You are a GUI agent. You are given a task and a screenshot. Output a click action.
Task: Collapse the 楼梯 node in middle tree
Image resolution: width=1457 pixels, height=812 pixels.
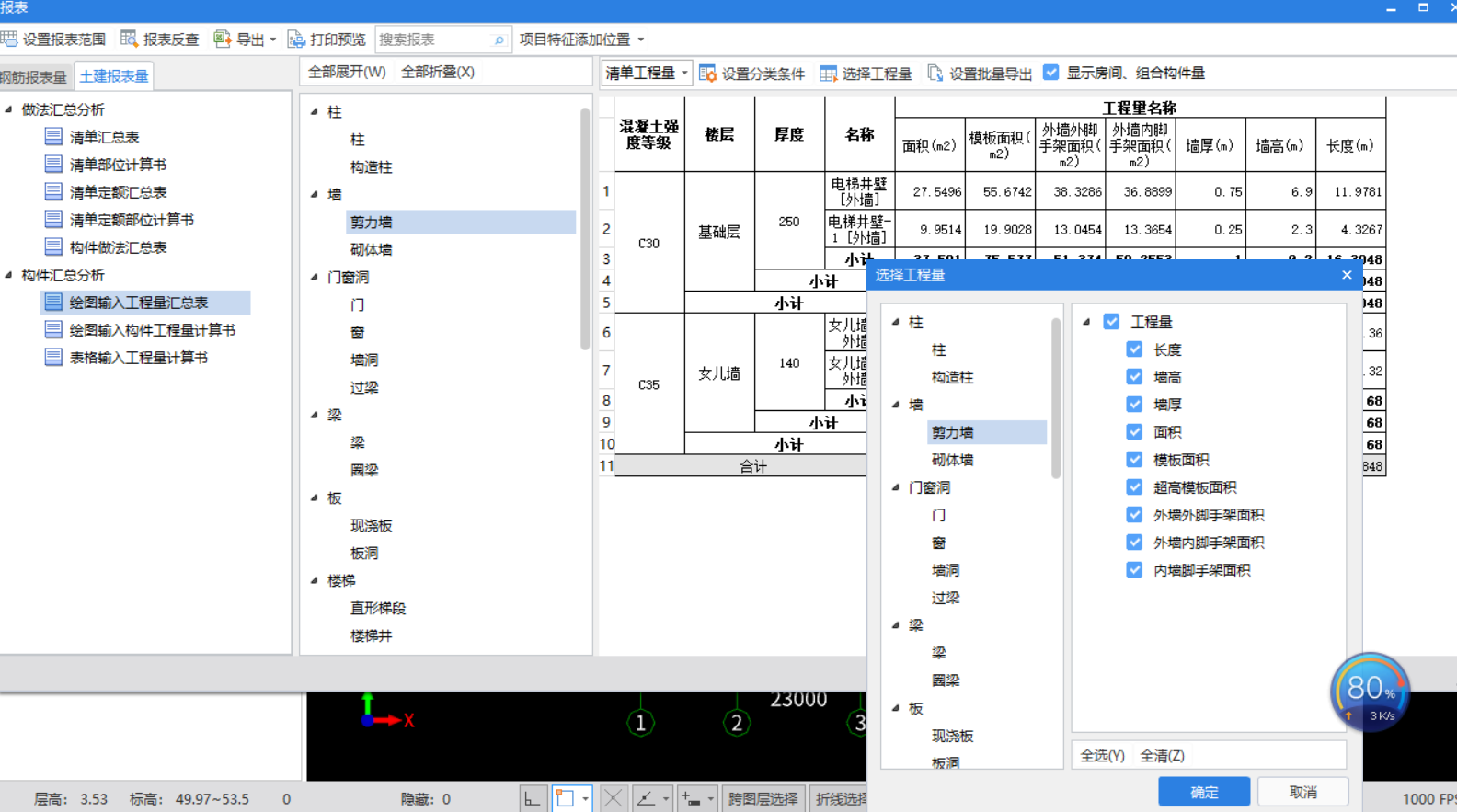[315, 580]
